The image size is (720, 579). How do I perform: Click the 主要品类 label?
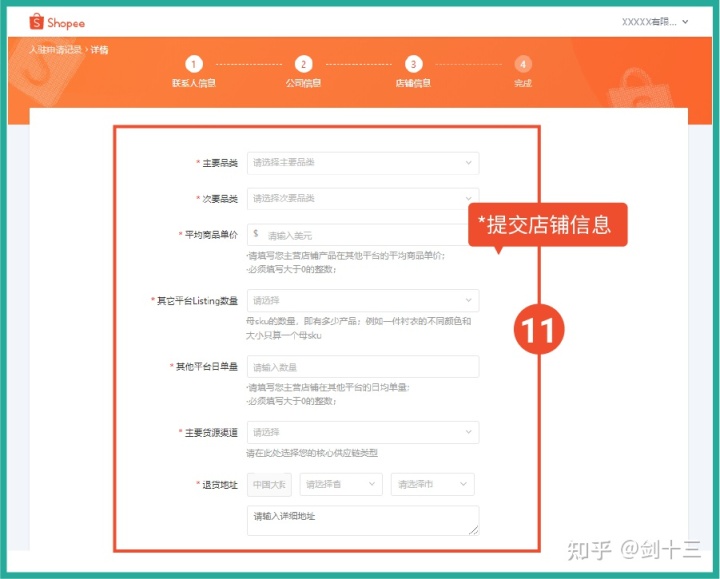coord(219,163)
